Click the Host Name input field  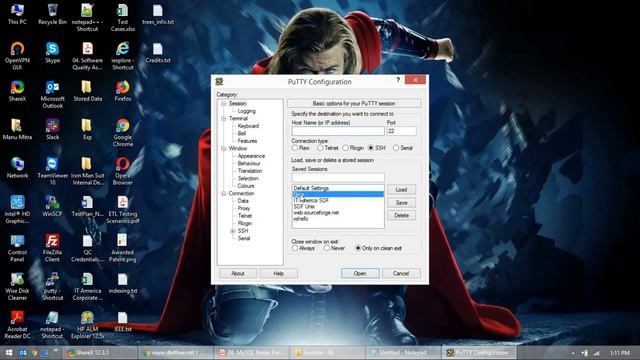coord(338,131)
